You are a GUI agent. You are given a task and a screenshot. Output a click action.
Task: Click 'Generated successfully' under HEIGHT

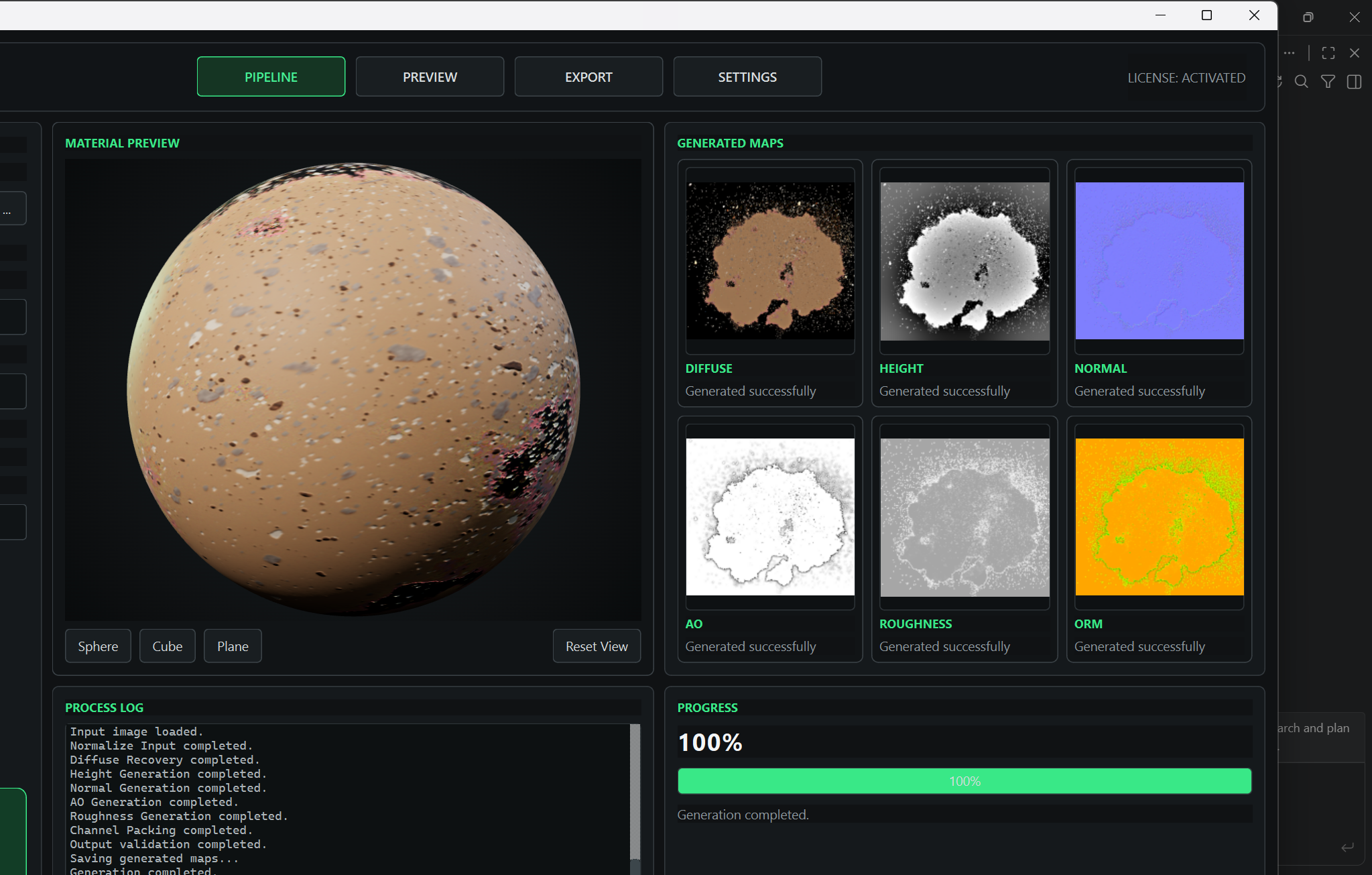point(944,391)
